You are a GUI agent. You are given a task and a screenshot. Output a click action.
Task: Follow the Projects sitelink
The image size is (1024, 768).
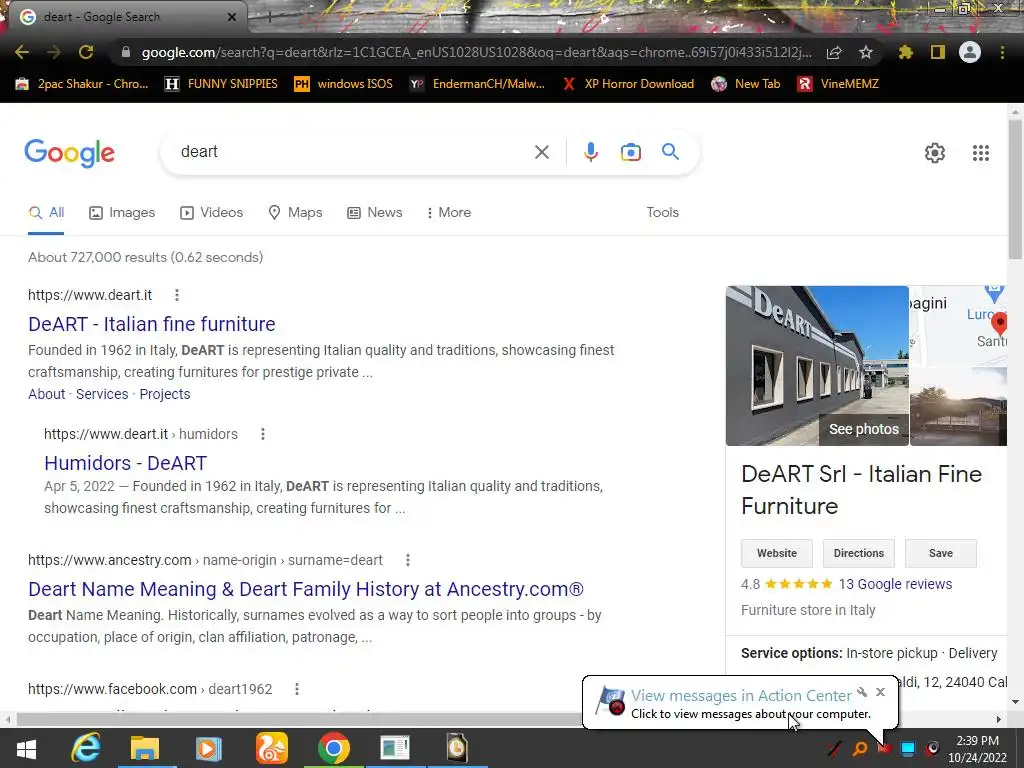click(165, 394)
